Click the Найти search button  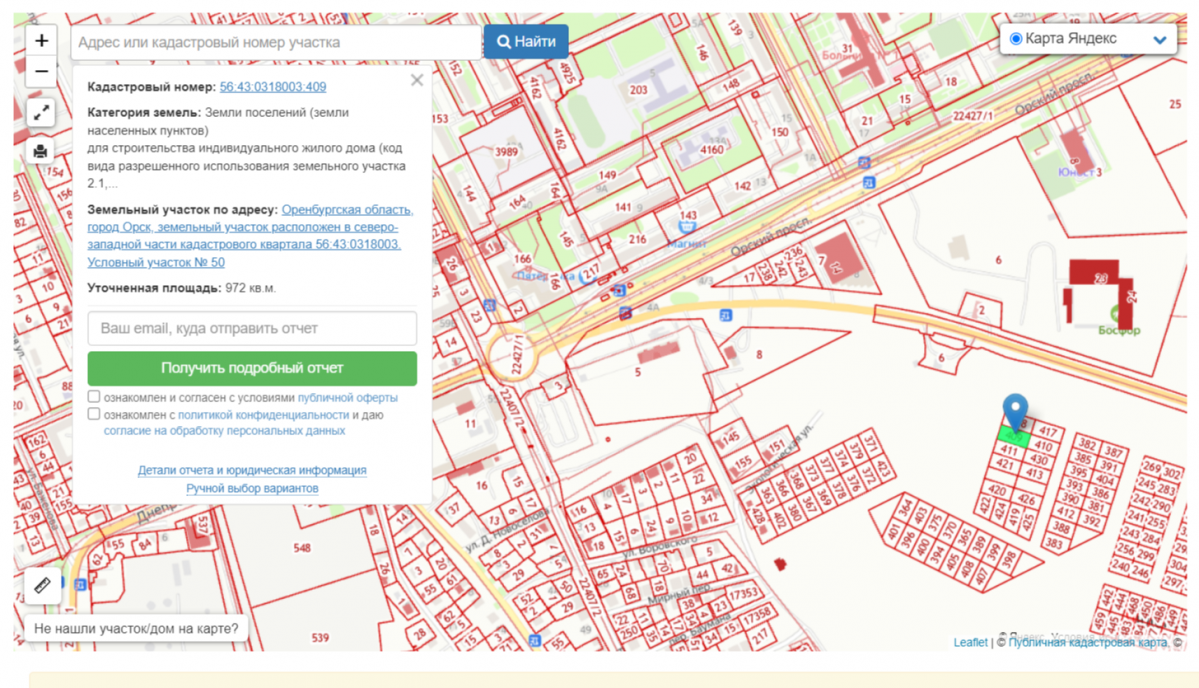pyautogui.click(x=526, y=42)
